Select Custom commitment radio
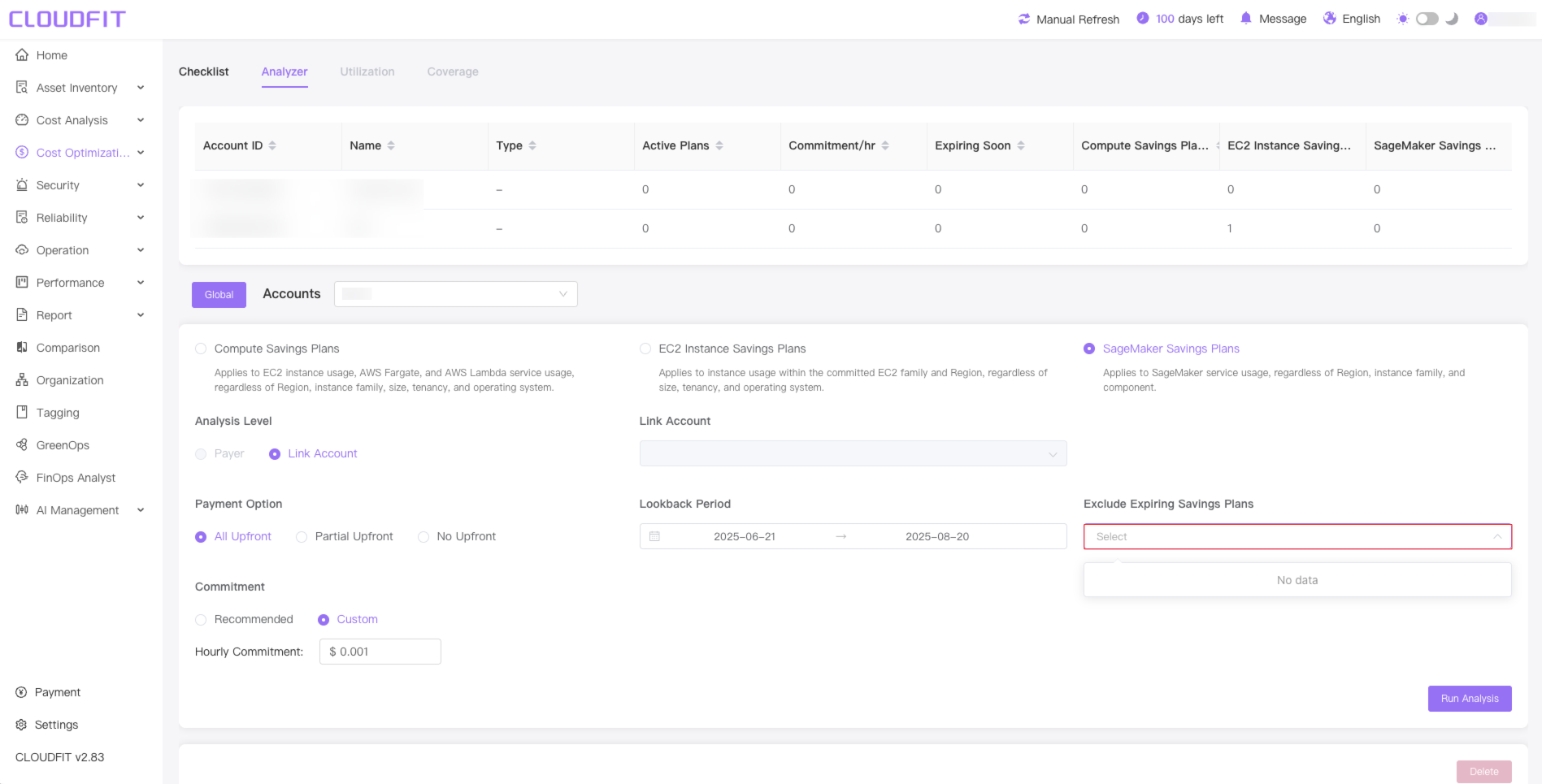This screenshot has height=784, width=1542. 324,620
